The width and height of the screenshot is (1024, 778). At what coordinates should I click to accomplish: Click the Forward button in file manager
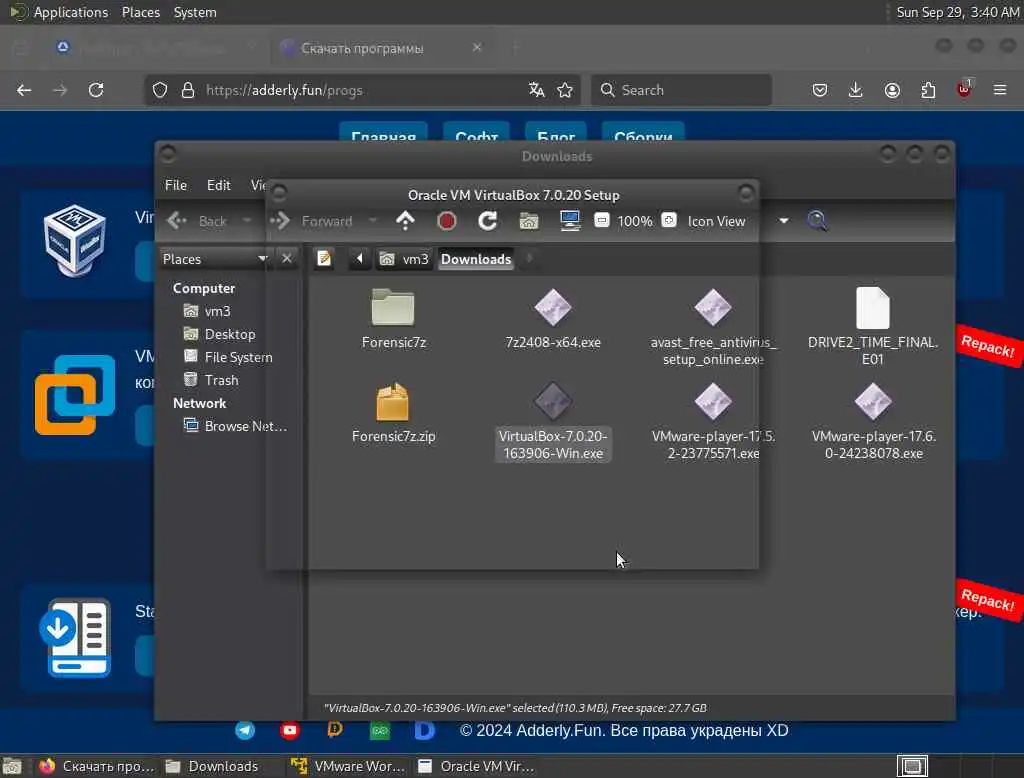312,221
